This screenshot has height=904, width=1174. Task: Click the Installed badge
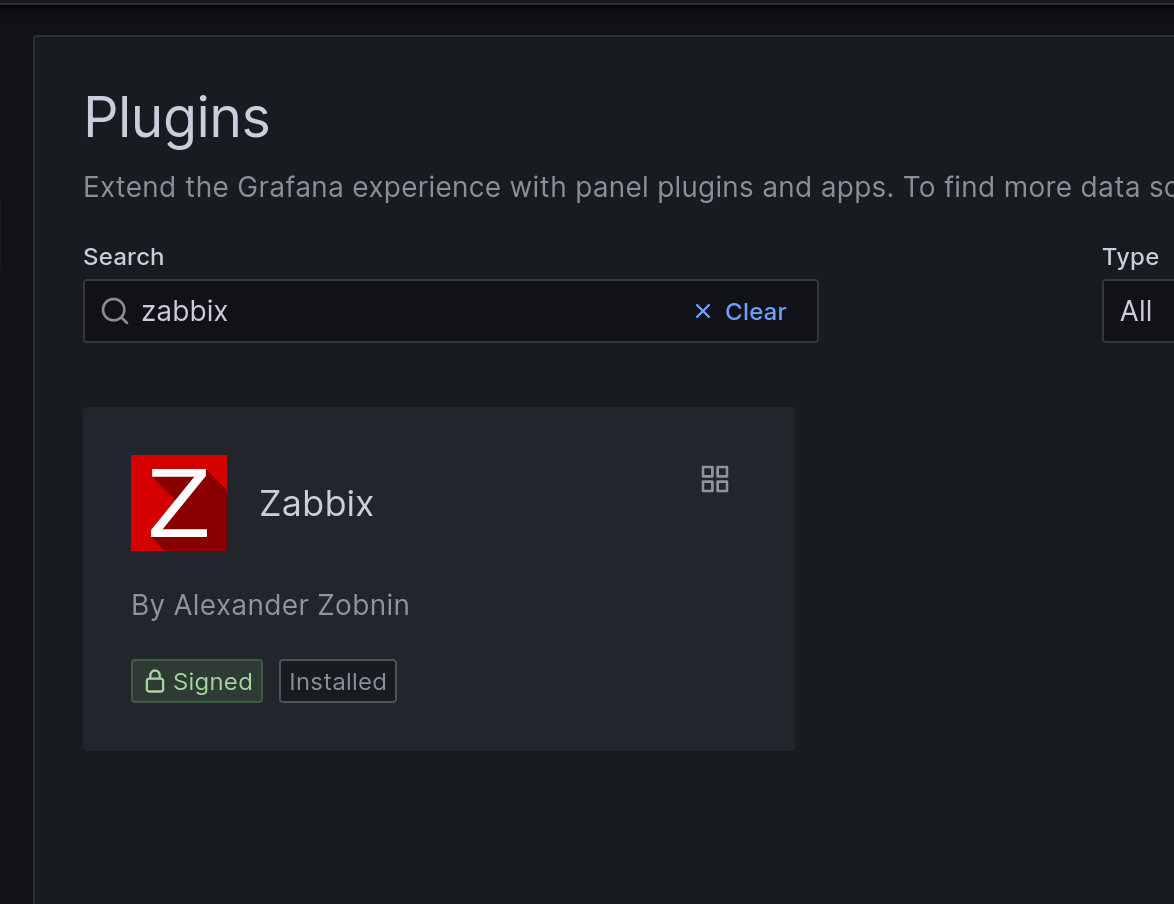point(338,682)
